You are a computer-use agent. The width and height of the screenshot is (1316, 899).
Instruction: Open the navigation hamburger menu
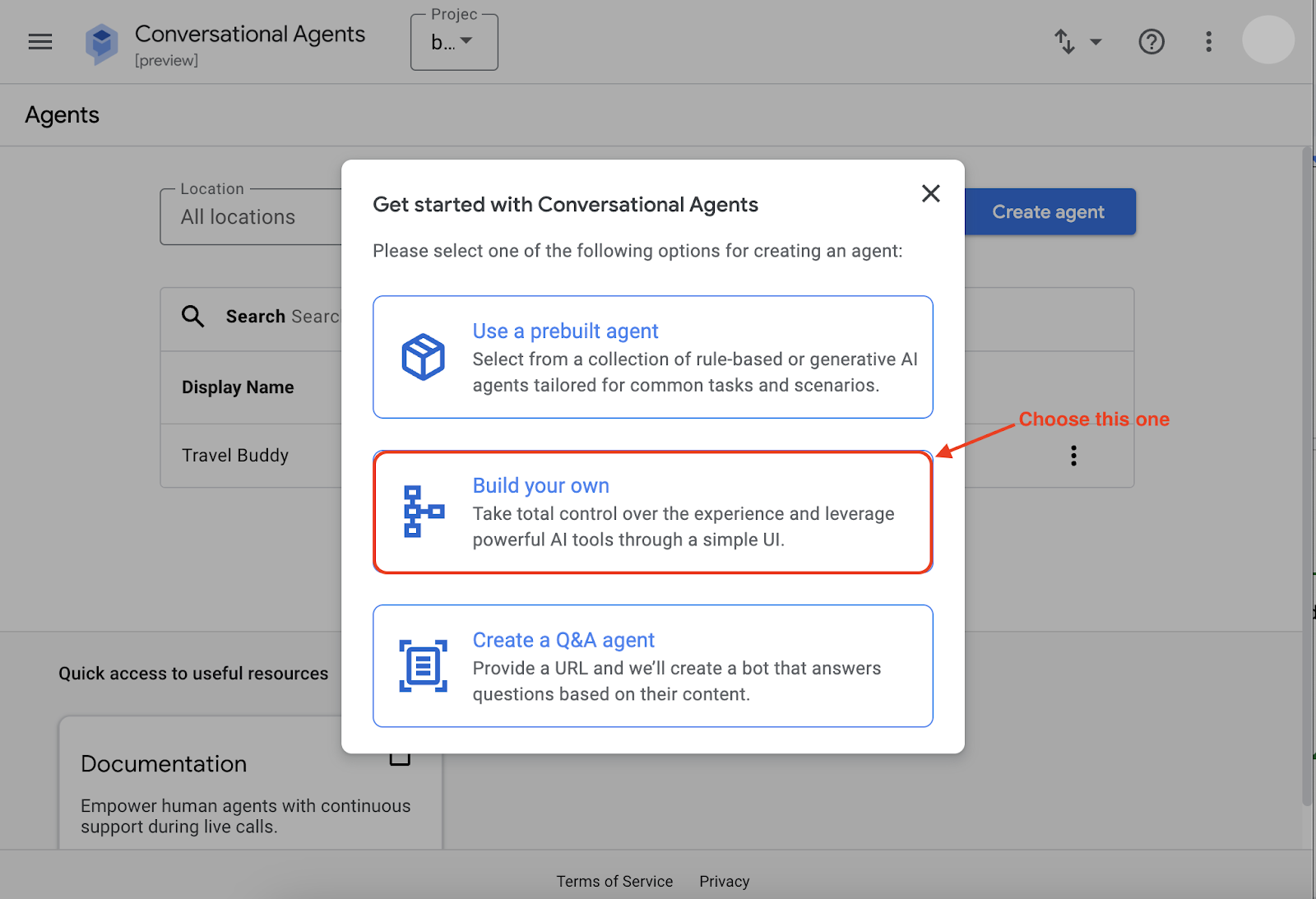[39, 41]
